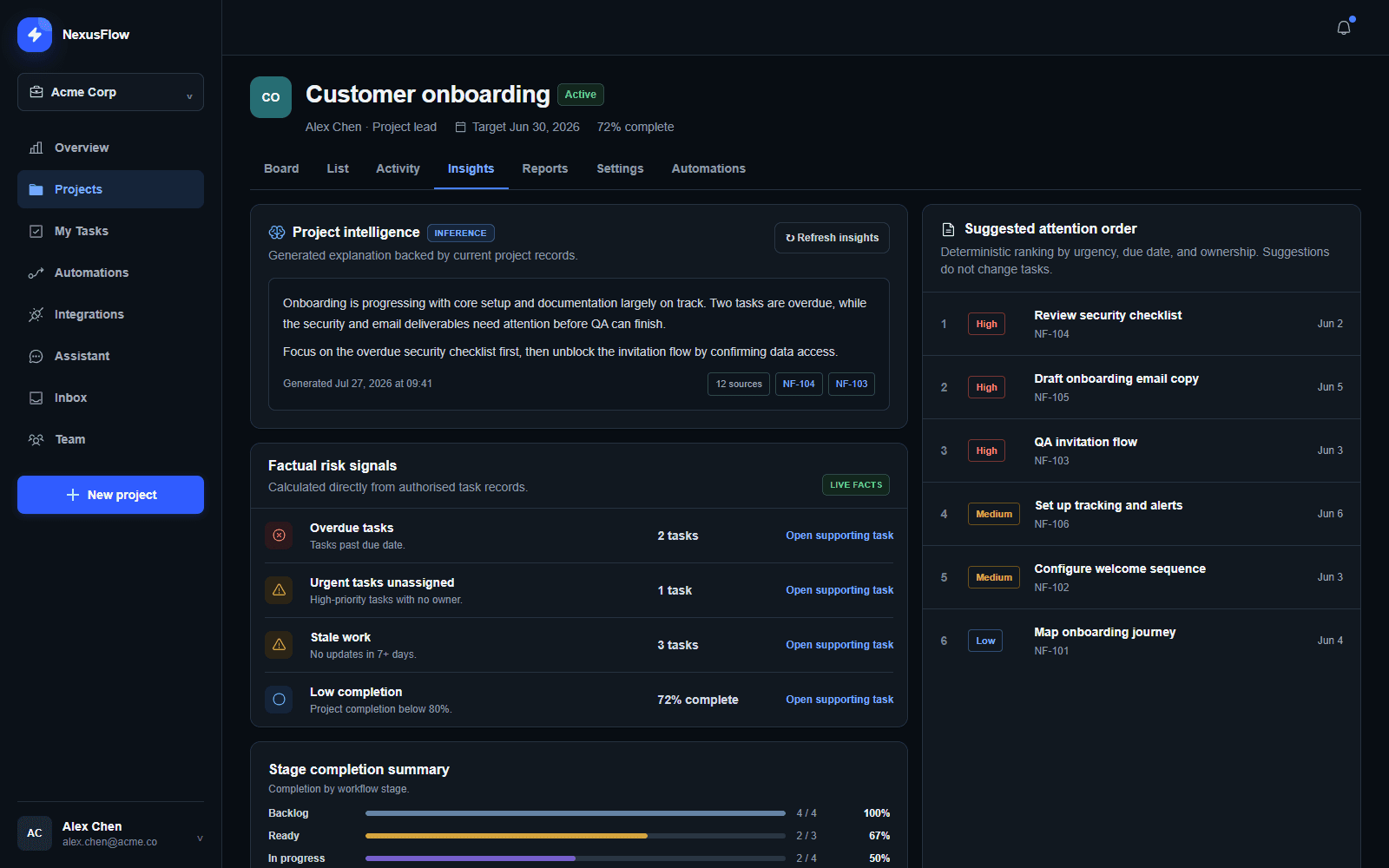1389x868 pixels.
Task: Click the Overdue tasks red alert icon
Action: point(279,536)
